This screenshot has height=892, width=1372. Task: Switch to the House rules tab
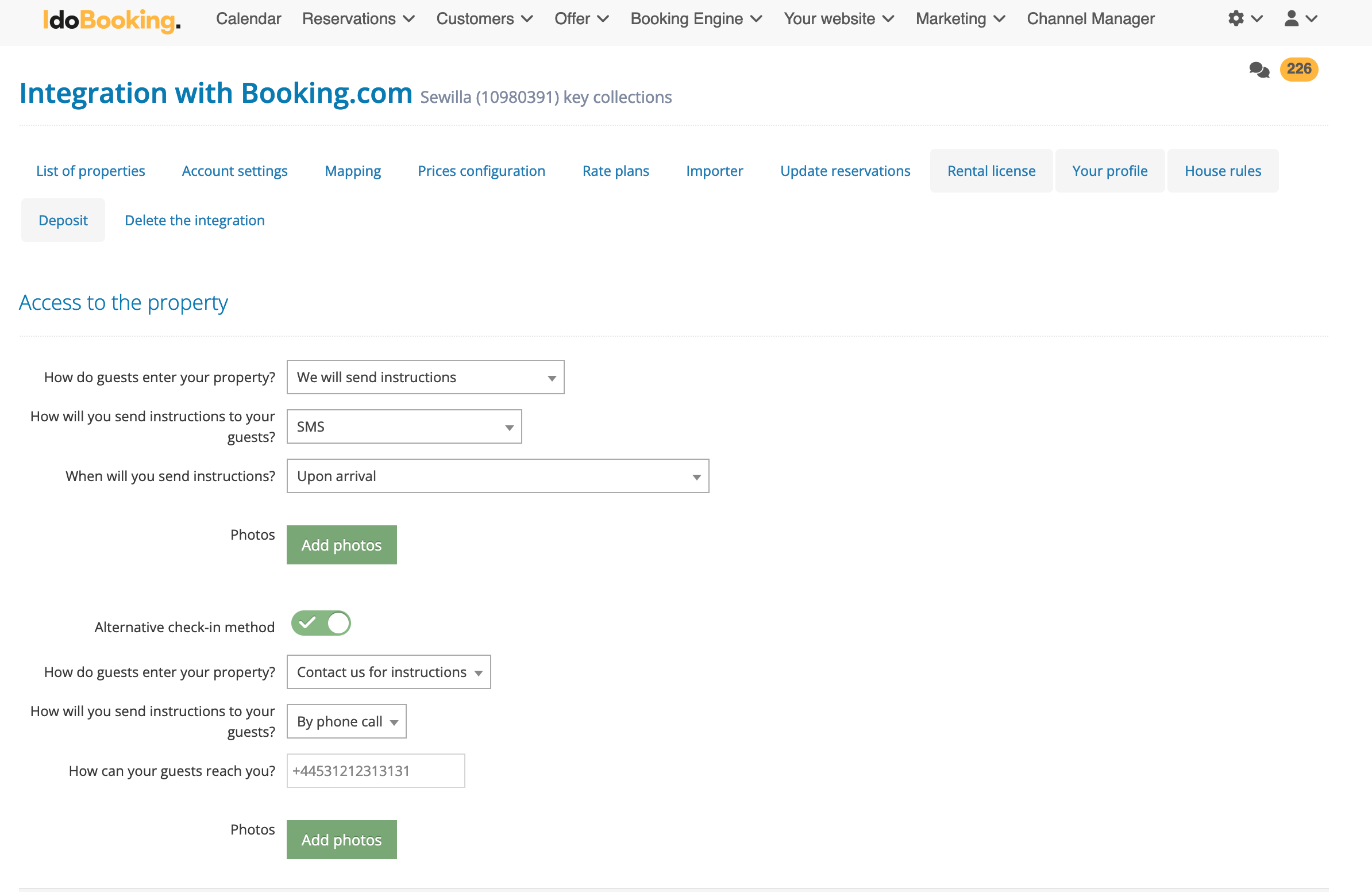pyautogui.click(x=1222, y=171)
